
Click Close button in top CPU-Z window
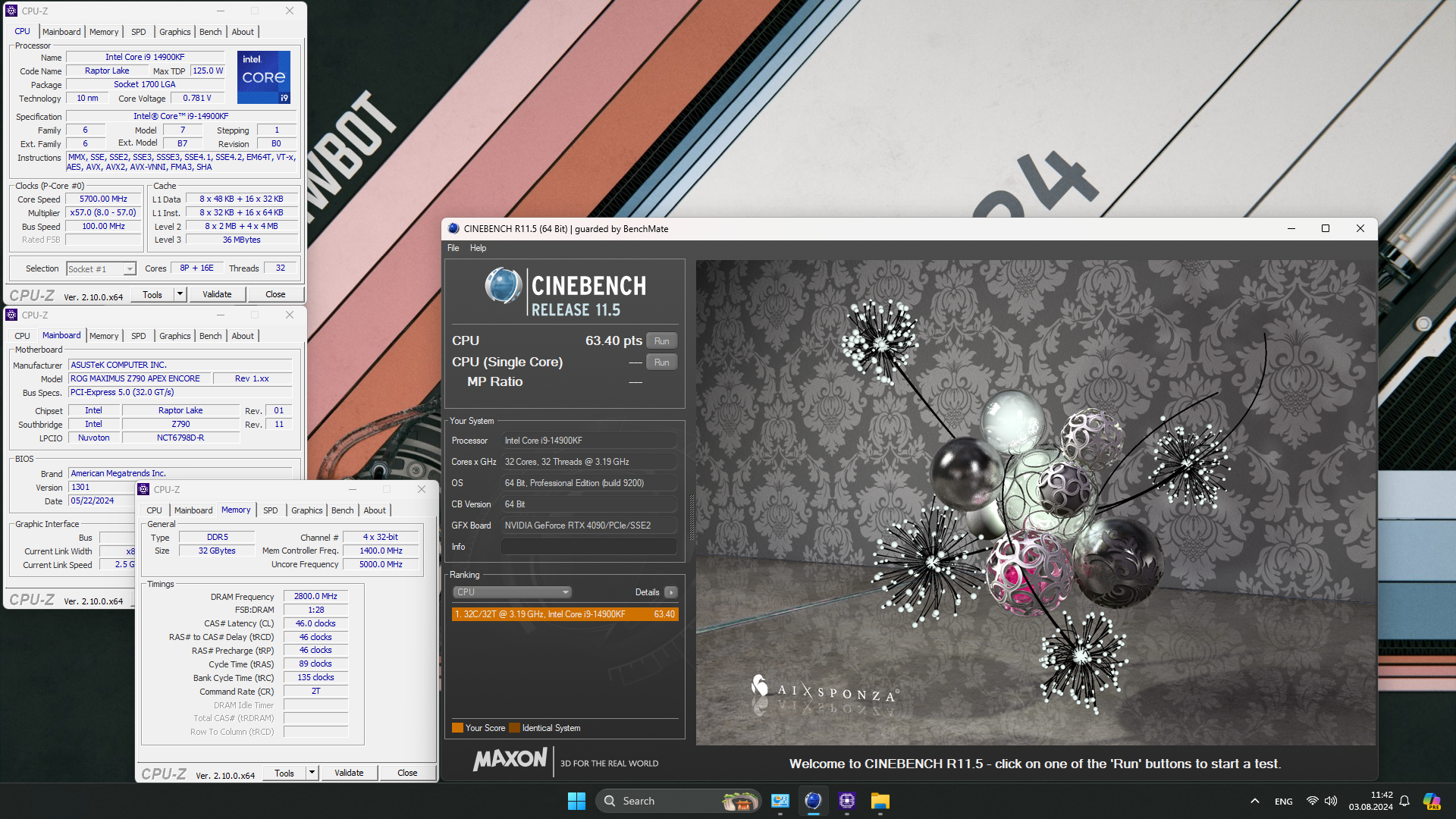tap(275, 294)
